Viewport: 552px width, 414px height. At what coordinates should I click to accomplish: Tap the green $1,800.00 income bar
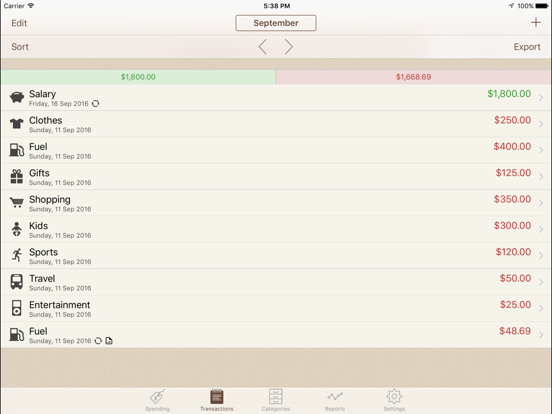[138, 77]
